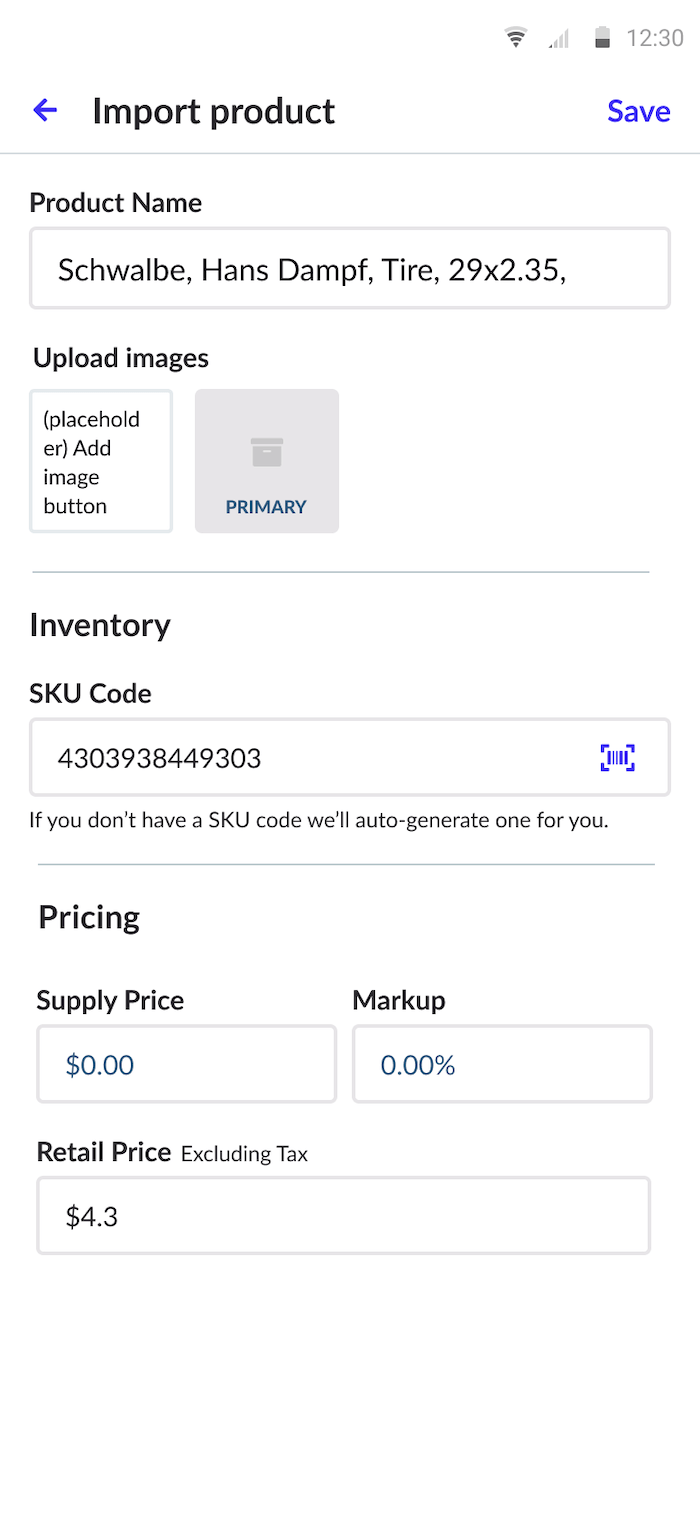Screen dimensions: 700x1534
Task: Tap the battery status icon
Action: pos(602,39)
